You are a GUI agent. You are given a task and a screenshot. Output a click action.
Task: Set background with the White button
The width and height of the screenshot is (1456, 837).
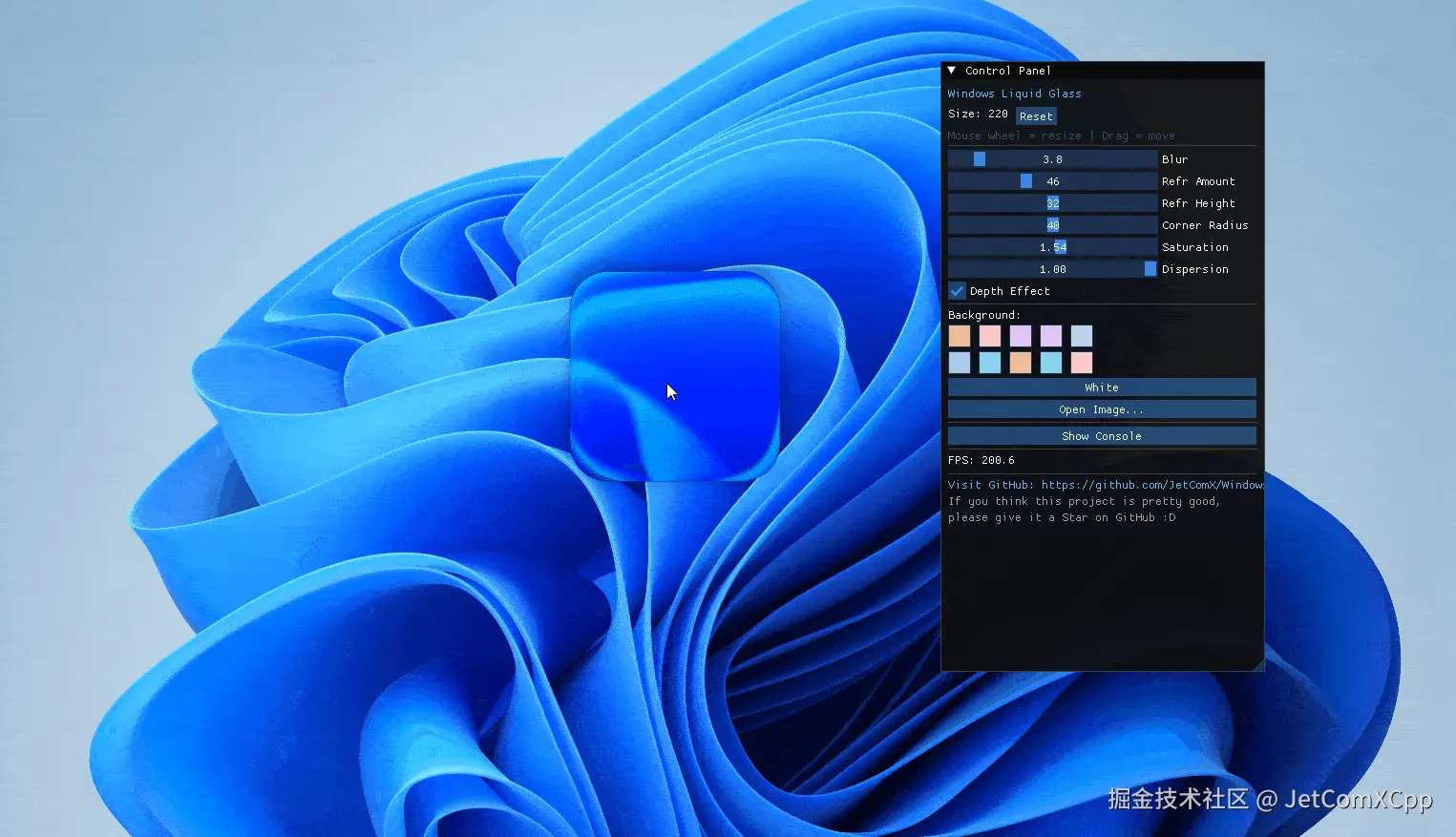1102,387
